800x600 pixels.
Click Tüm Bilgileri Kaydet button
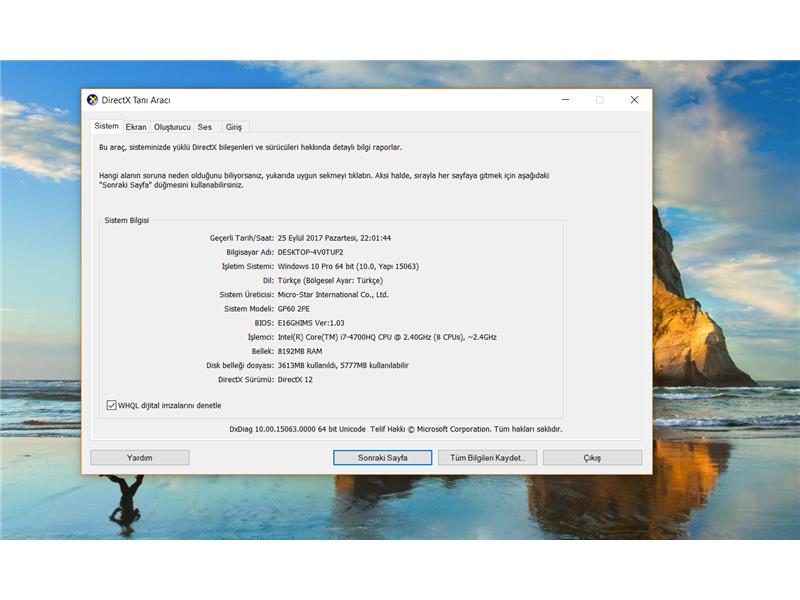[487, 458]
